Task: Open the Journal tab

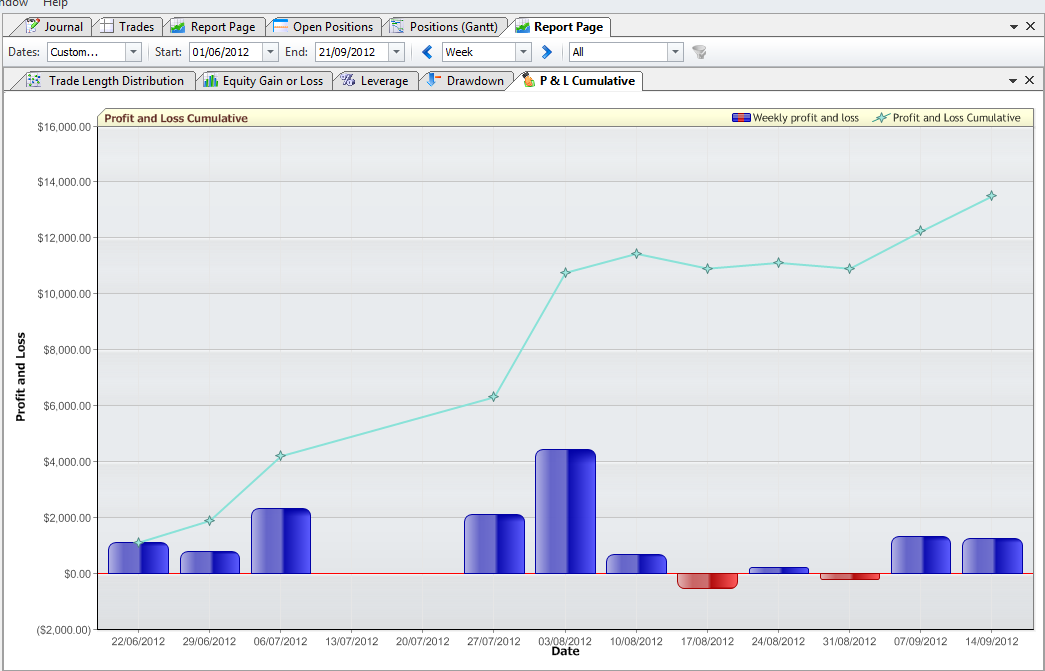Action: (x=54, y=27)
